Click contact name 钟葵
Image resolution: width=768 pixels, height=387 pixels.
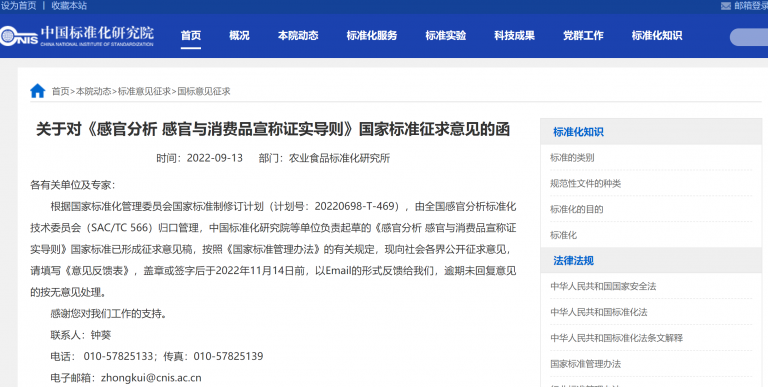(x=101, y=335)
